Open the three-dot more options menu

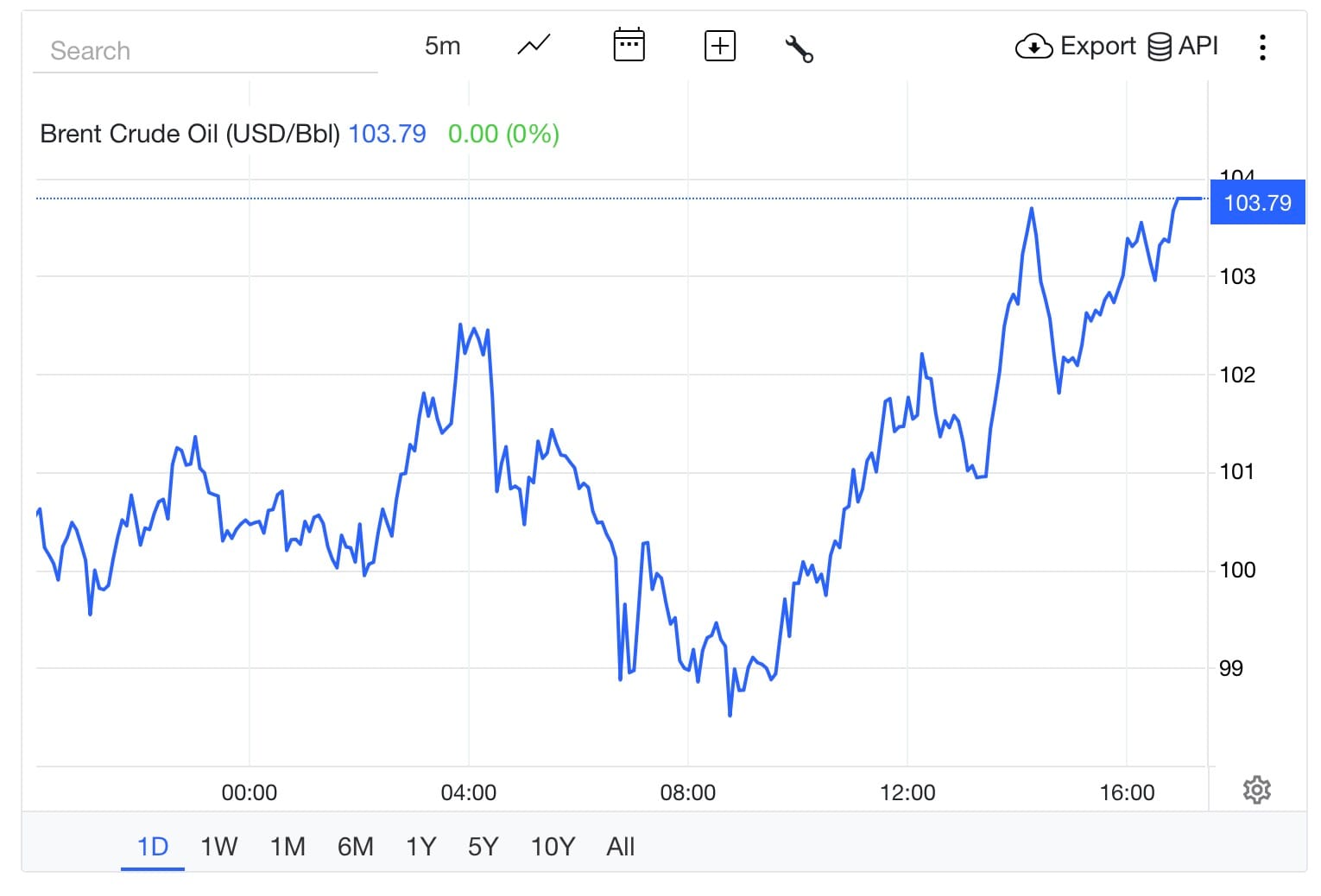tap(1262, 47)
